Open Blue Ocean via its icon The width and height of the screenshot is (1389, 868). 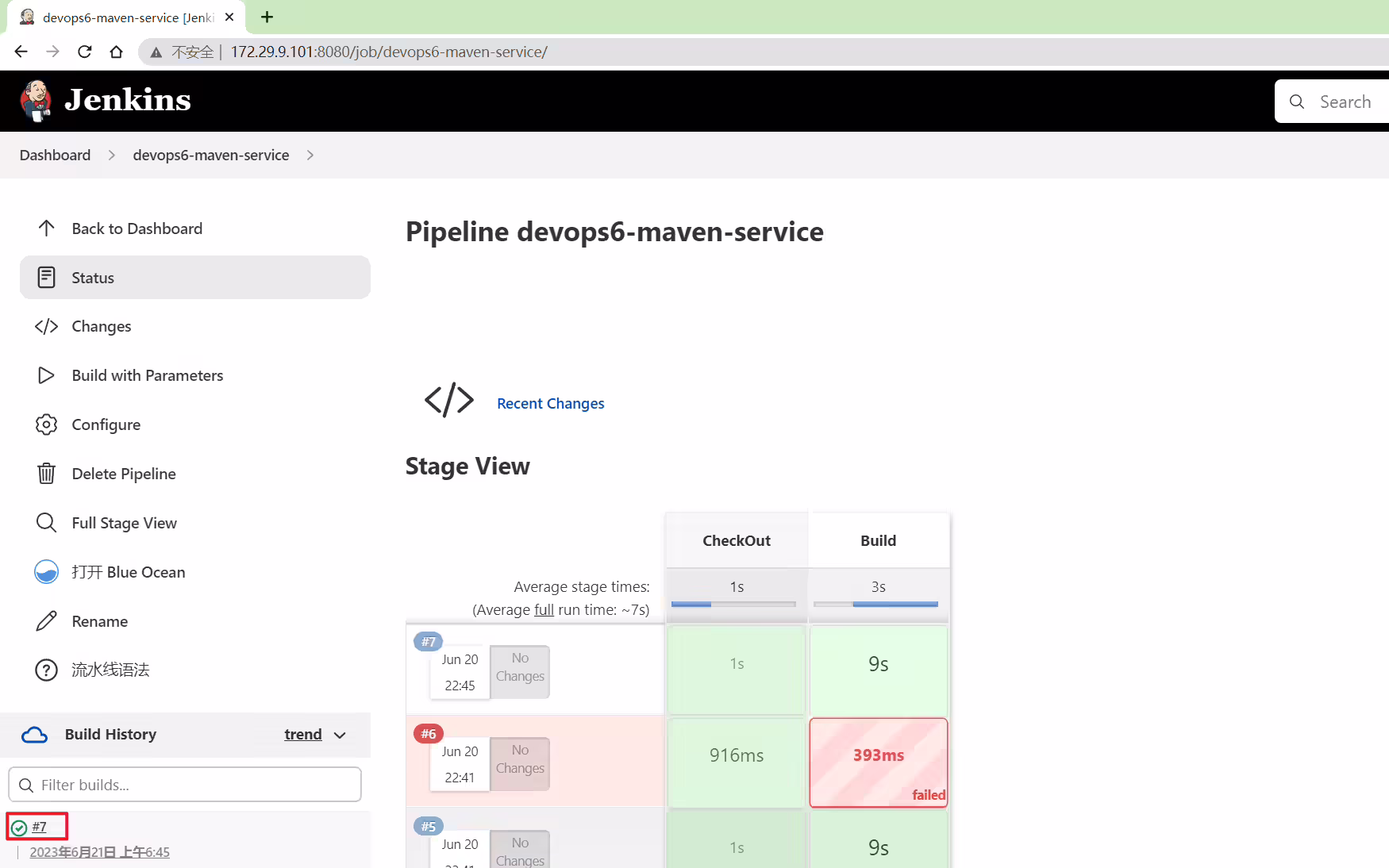click(x=46, y=572)
